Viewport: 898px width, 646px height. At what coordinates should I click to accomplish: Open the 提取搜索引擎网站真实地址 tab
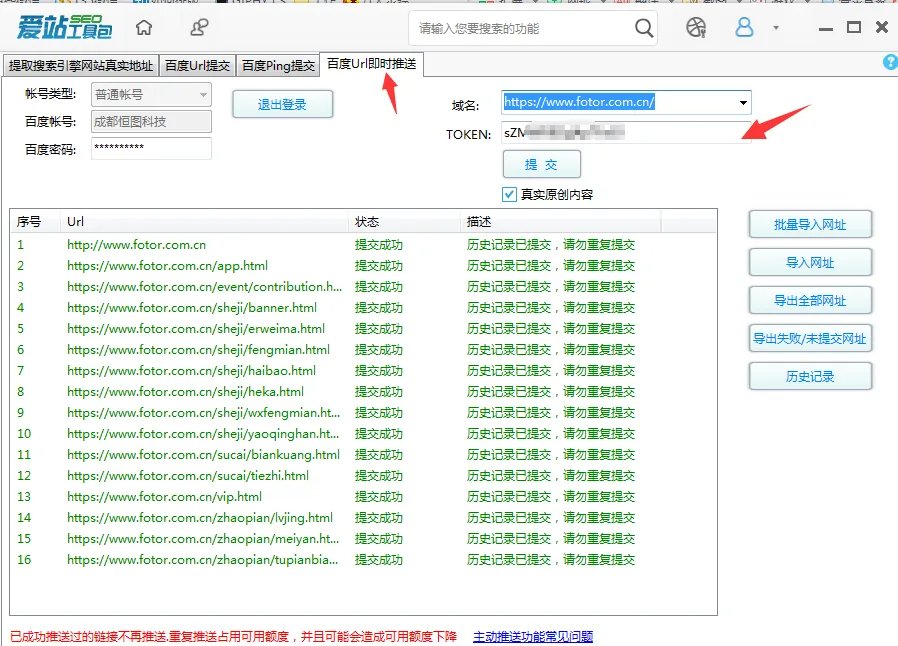click(80, 62)
